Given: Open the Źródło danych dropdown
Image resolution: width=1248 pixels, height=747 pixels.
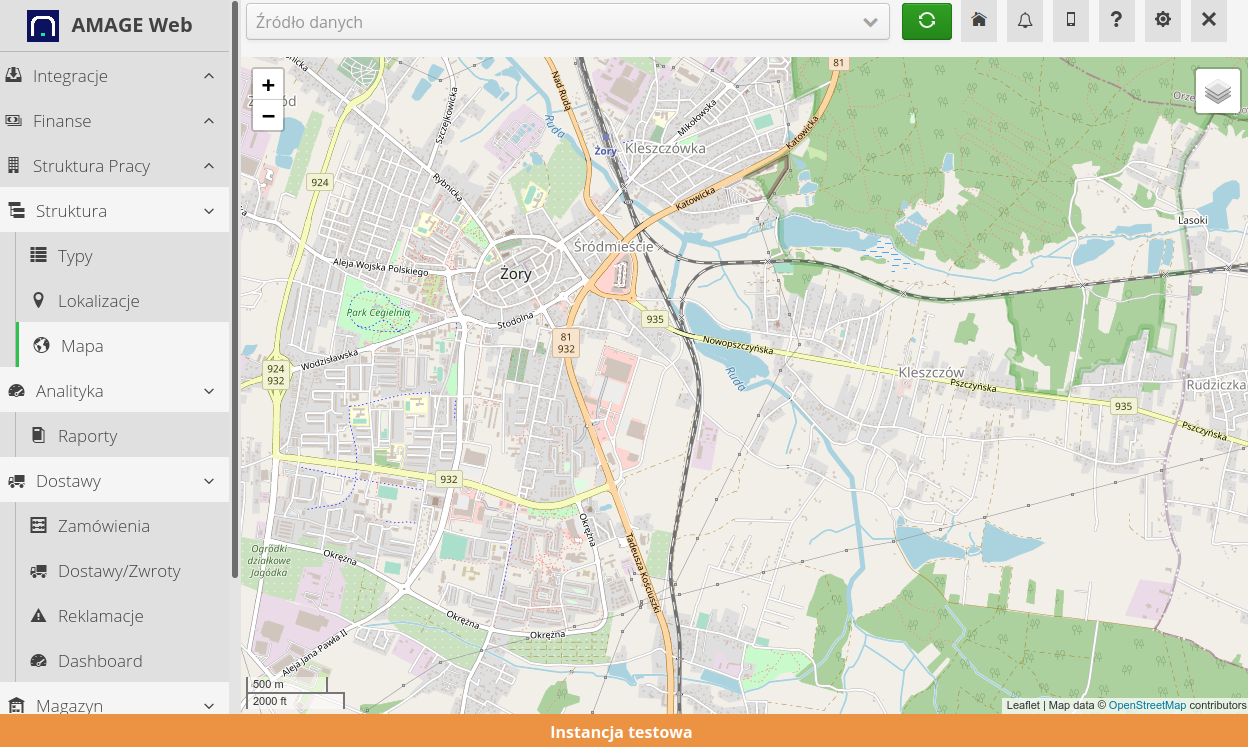Looking at the screenshot, I should pyautogui.click(x=567, y=22).
